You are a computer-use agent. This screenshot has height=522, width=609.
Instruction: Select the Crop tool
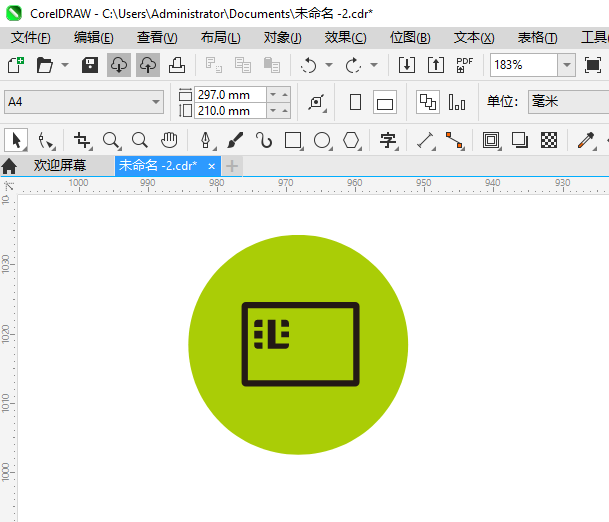tap(82, 140)
